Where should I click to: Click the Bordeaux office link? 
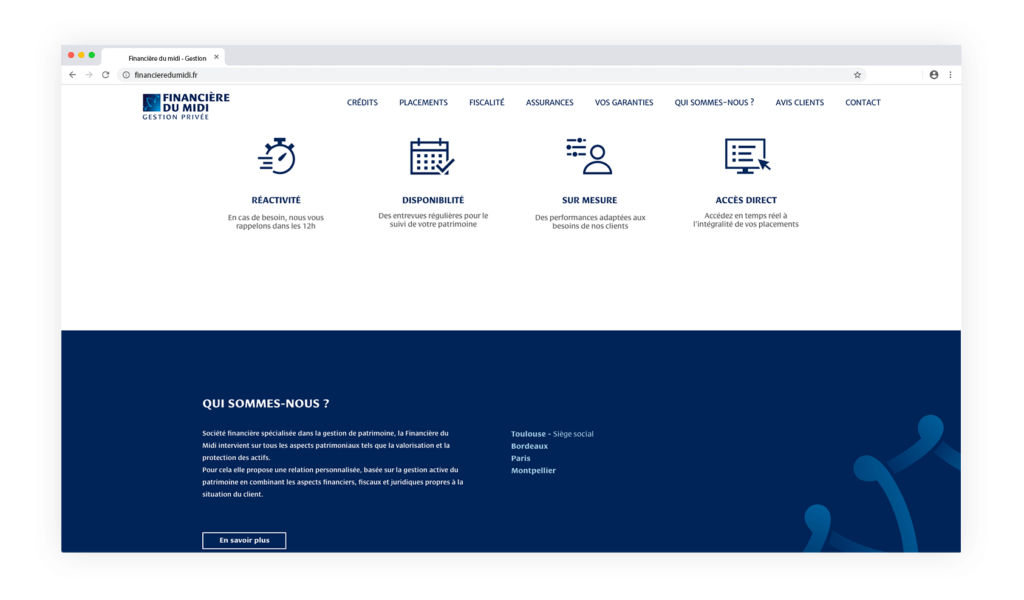pyautogui.click(x=530, y=447)
